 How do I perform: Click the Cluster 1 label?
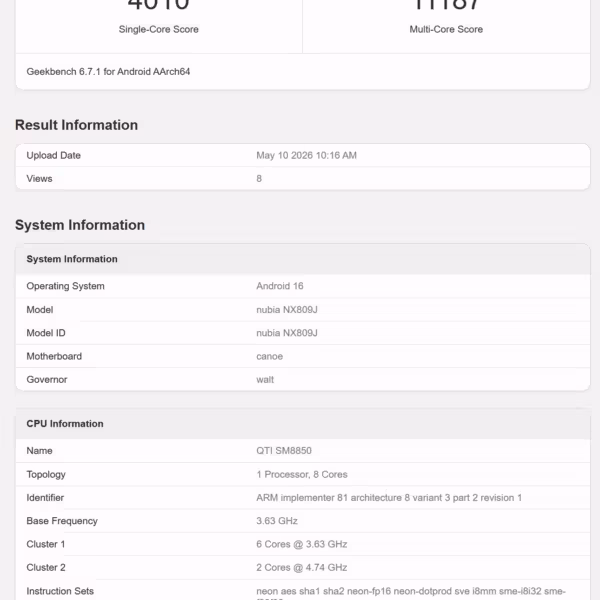[46, 544]
